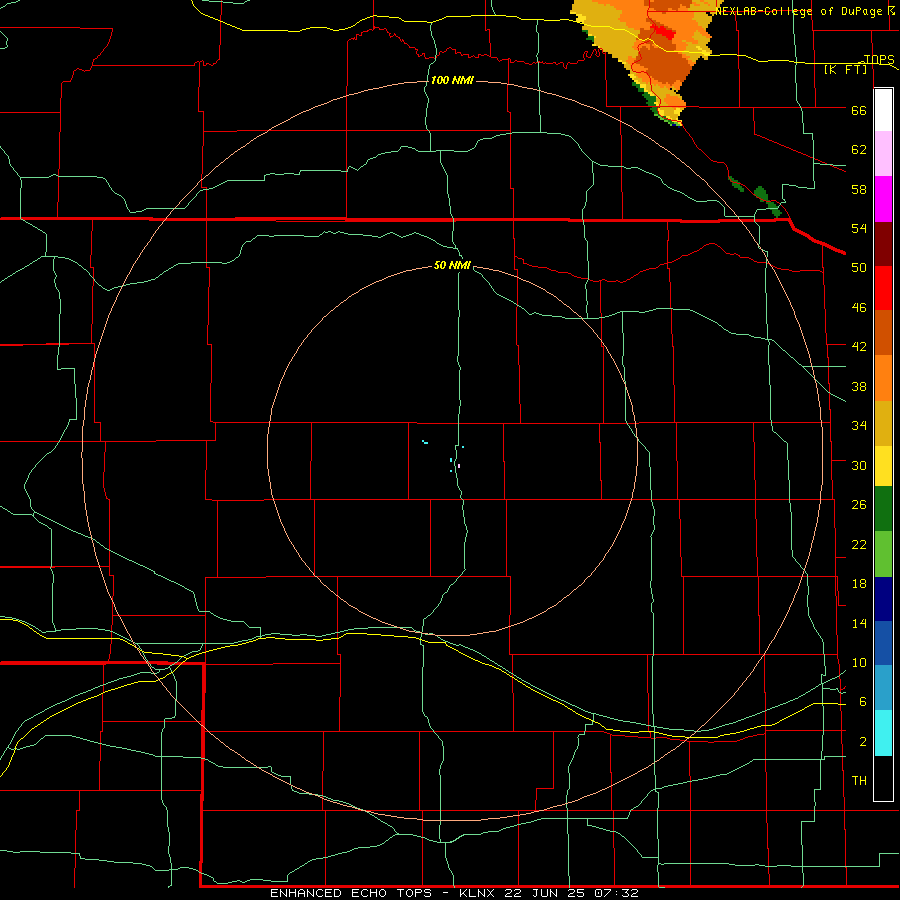Select the light green legend color band
900x900 pixels.
pos(883,553)
